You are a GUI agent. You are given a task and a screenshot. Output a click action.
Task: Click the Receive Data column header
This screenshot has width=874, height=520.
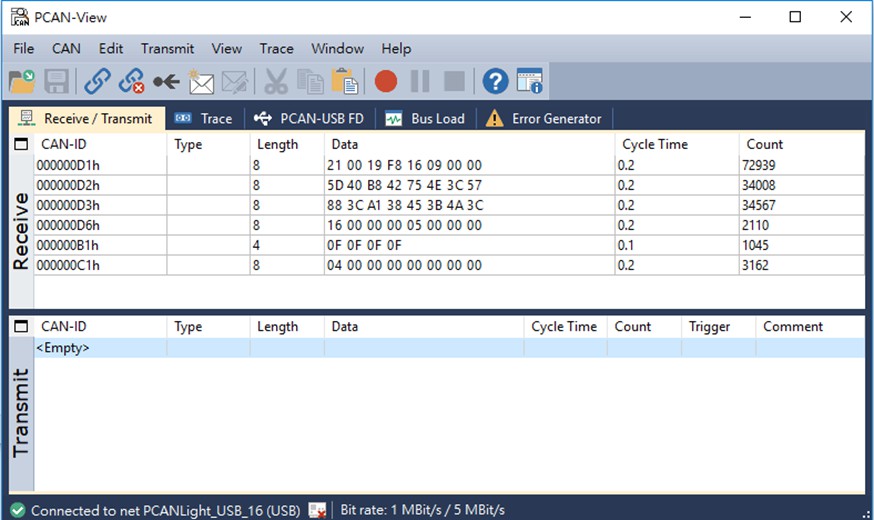[469, 144]
